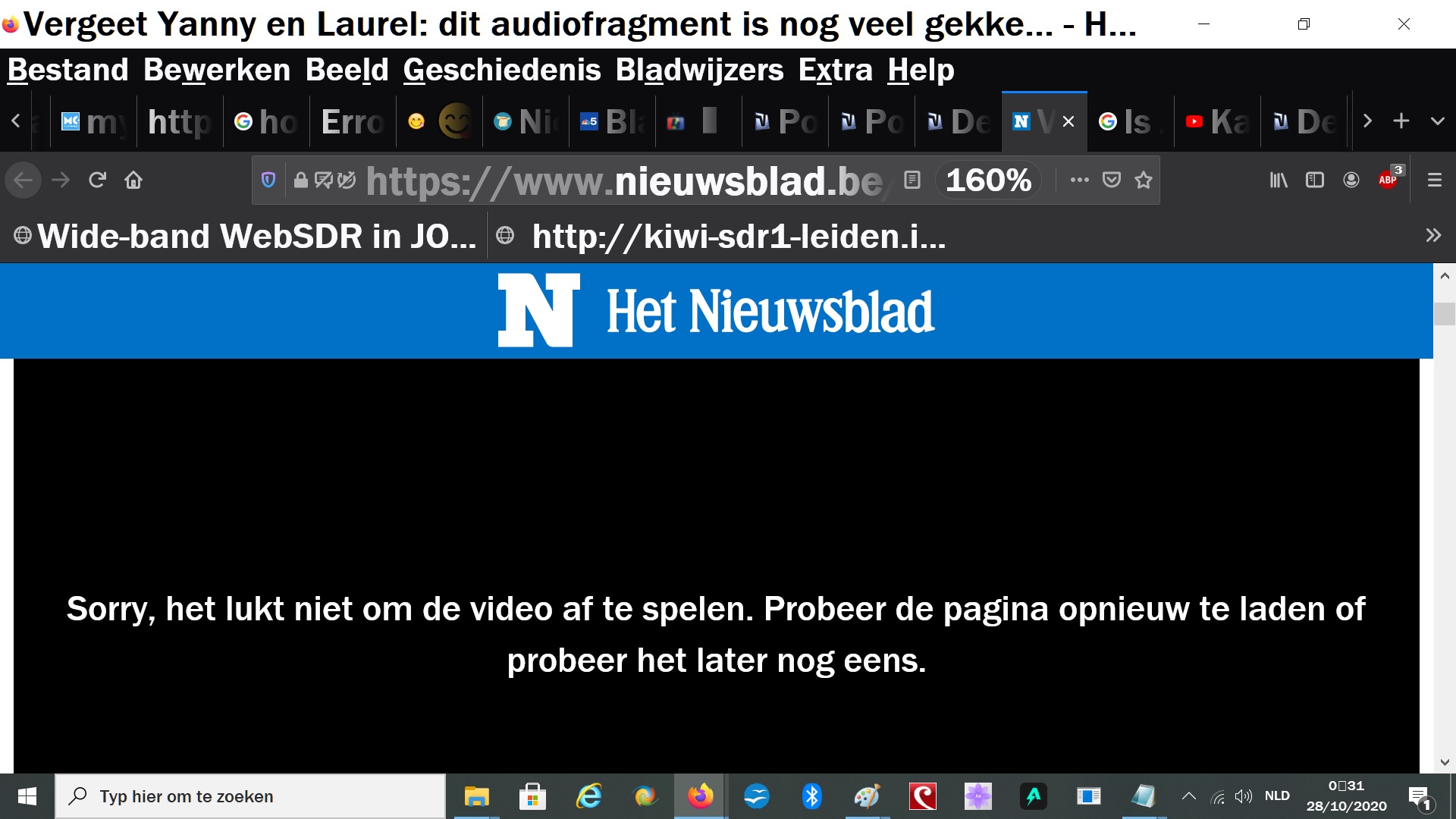Click the Windows taskbar search field
The height and width of the screenshot is (819, 1456).
250,796
